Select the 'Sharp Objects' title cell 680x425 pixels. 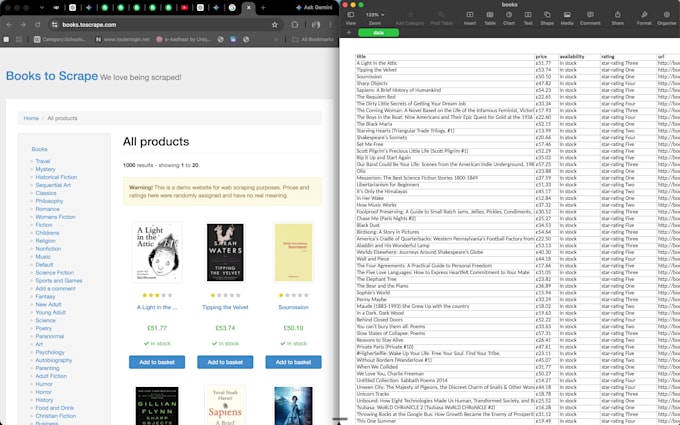(445, 83)
